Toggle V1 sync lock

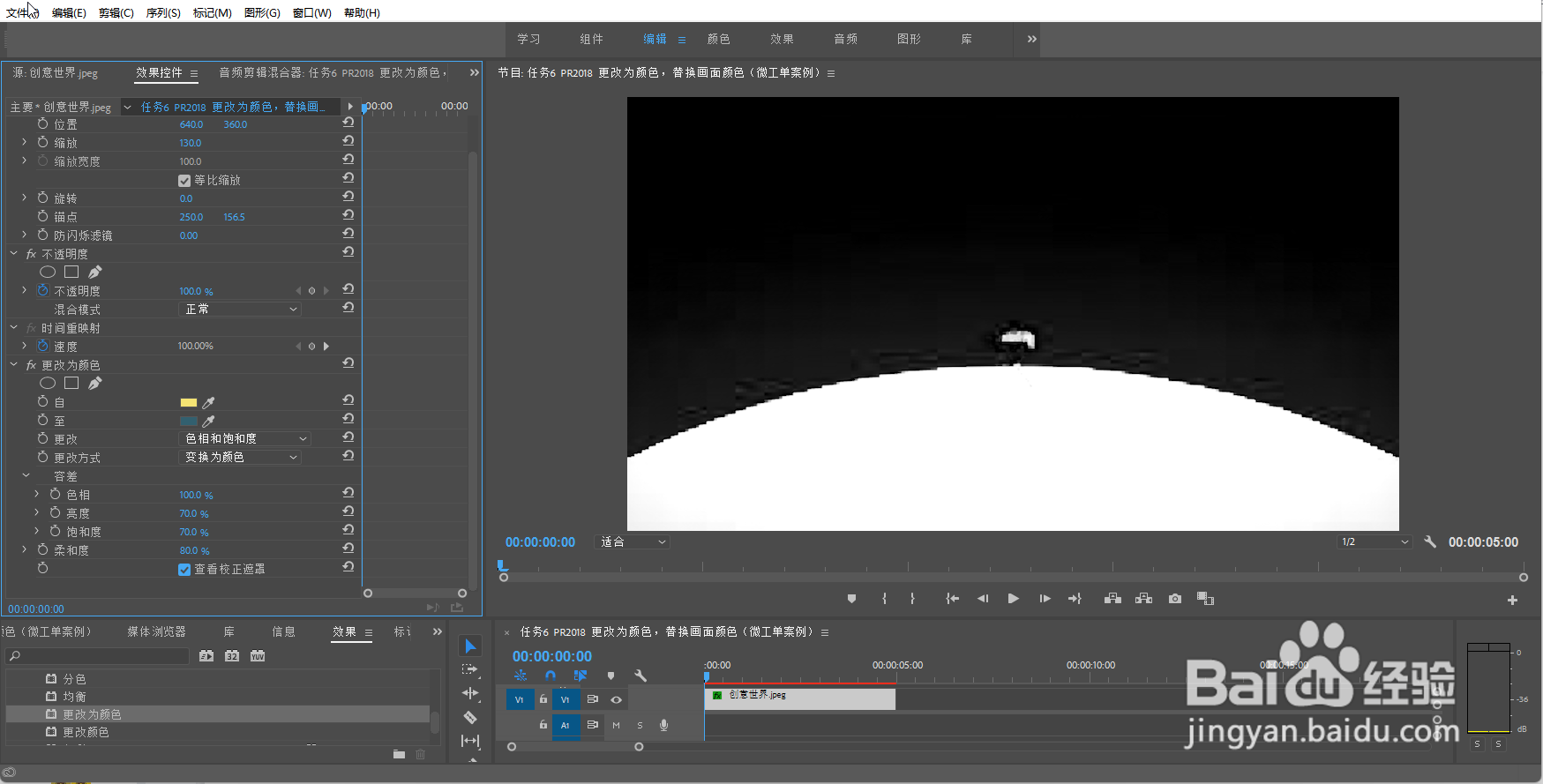pos(593,699)
